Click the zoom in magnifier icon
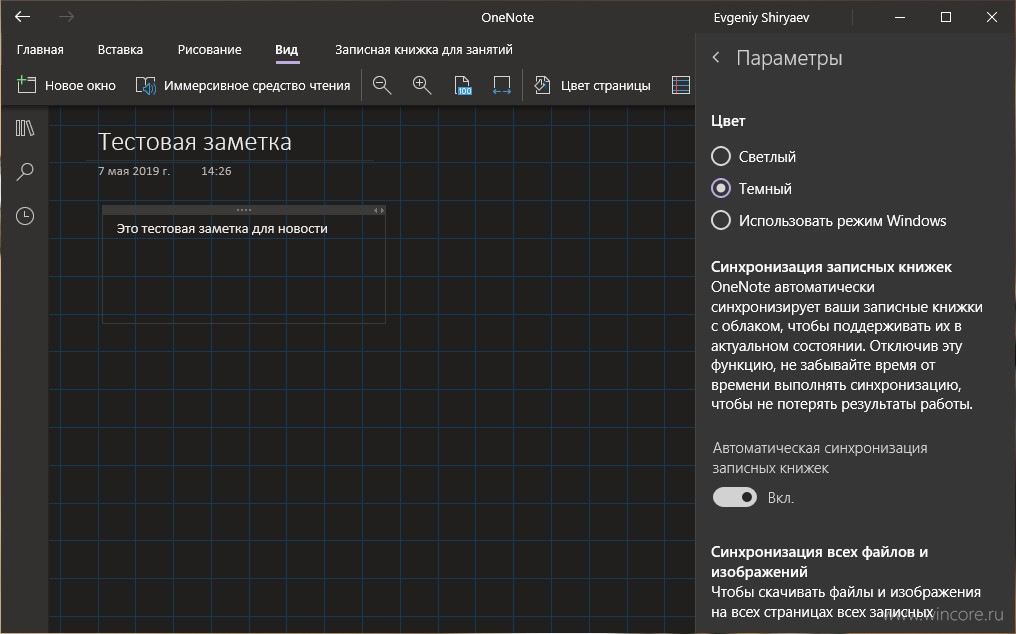The height and width of the screenshot is (634, 1016). click(x=422, y=86)
